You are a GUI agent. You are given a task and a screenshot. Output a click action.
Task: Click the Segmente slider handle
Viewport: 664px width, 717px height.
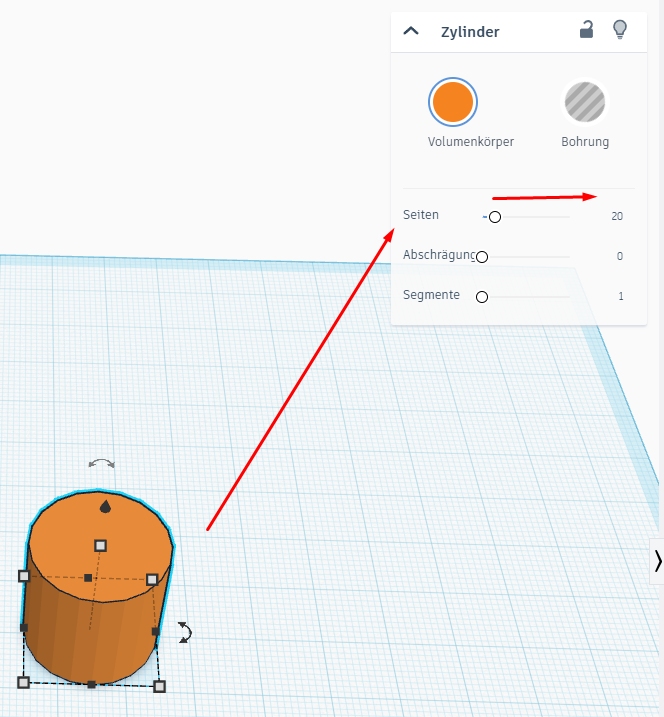482,297
